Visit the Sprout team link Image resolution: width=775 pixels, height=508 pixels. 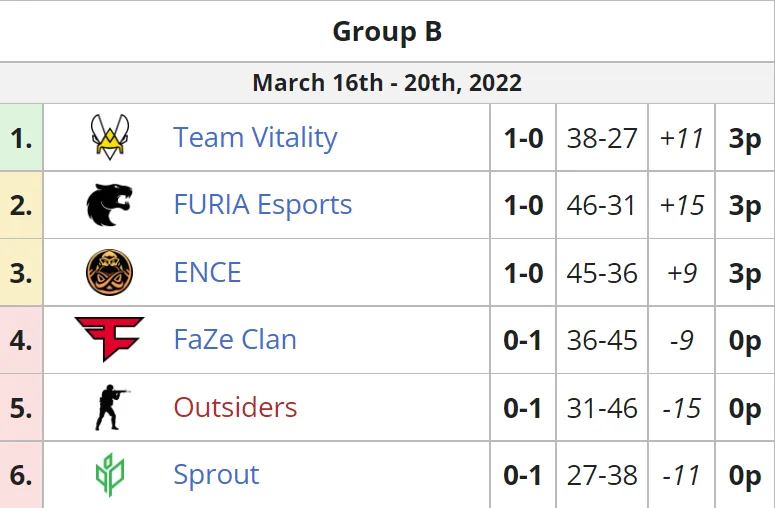click(x=216, y=475)
